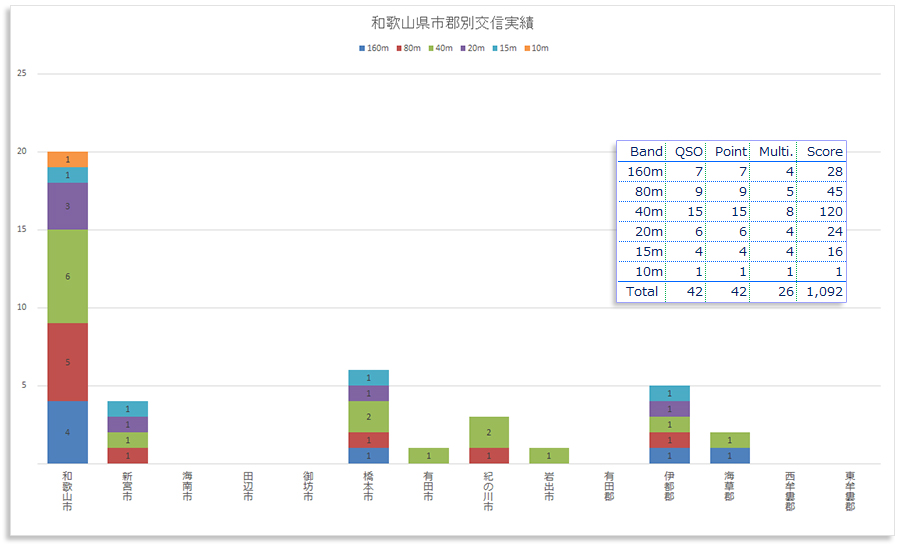Select the total score cell 1,092
Screen dimensions: 900x545
(x=824, y=292)
